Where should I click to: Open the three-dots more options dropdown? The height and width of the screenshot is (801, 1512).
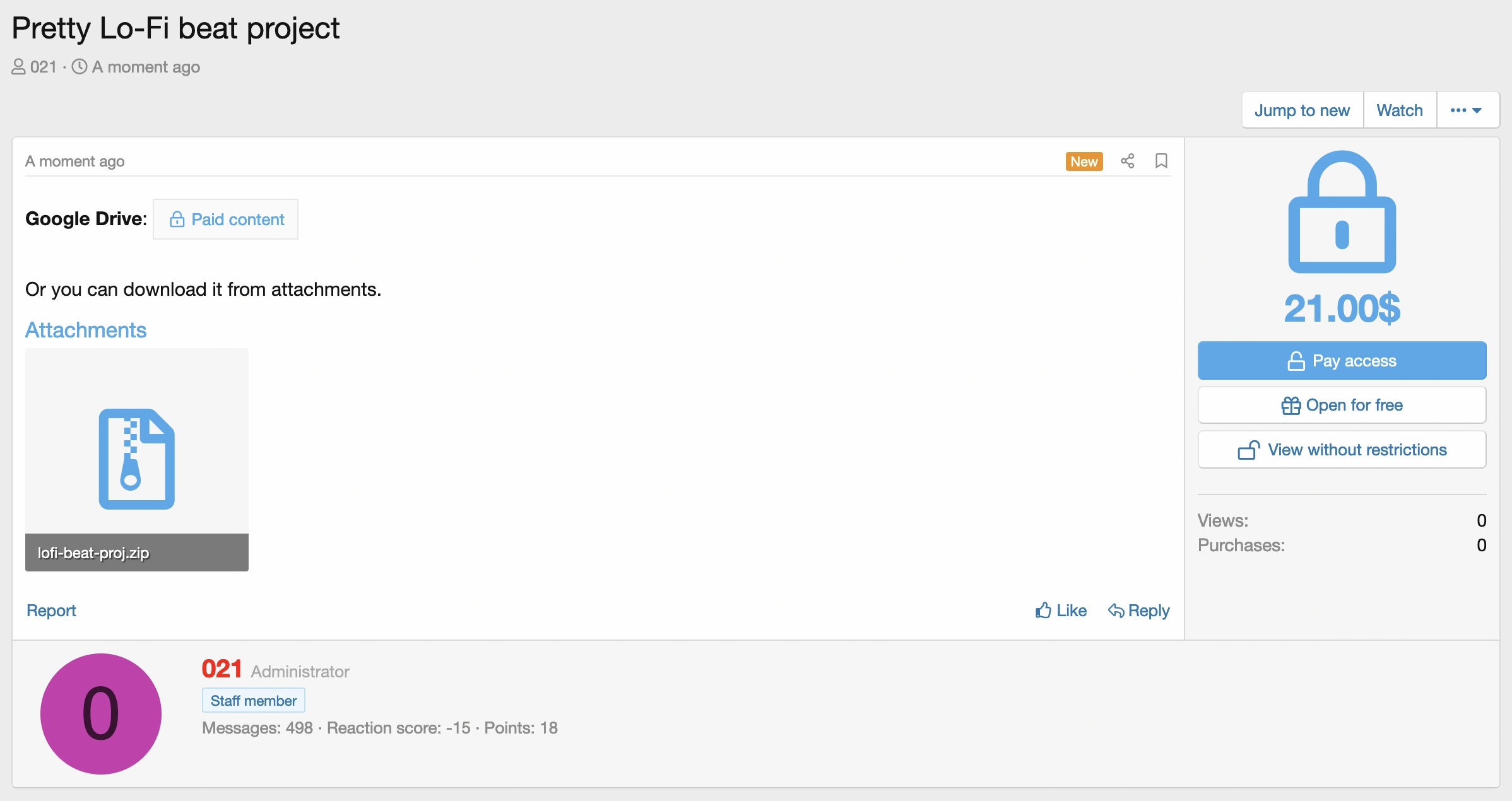pyautogui.click(x=1467, y=110)
